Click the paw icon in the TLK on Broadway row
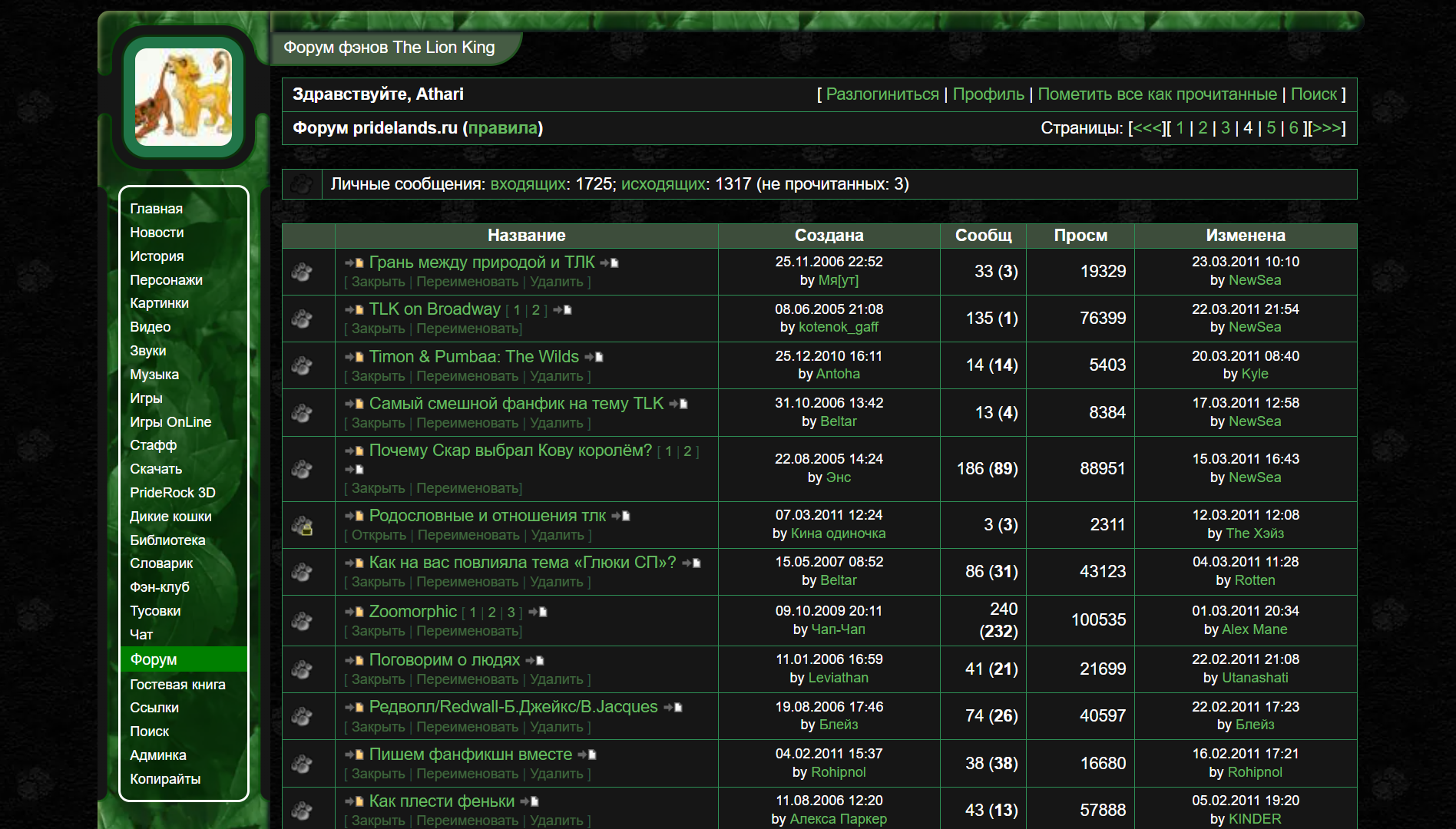This screenshot has height=829, width=1456. (302, 319)
